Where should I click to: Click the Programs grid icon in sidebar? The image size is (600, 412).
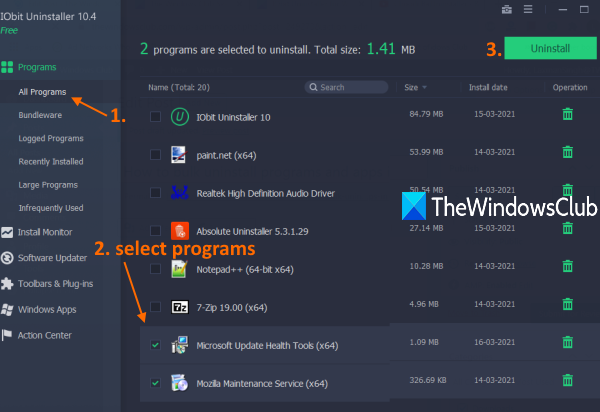point(7,67)
